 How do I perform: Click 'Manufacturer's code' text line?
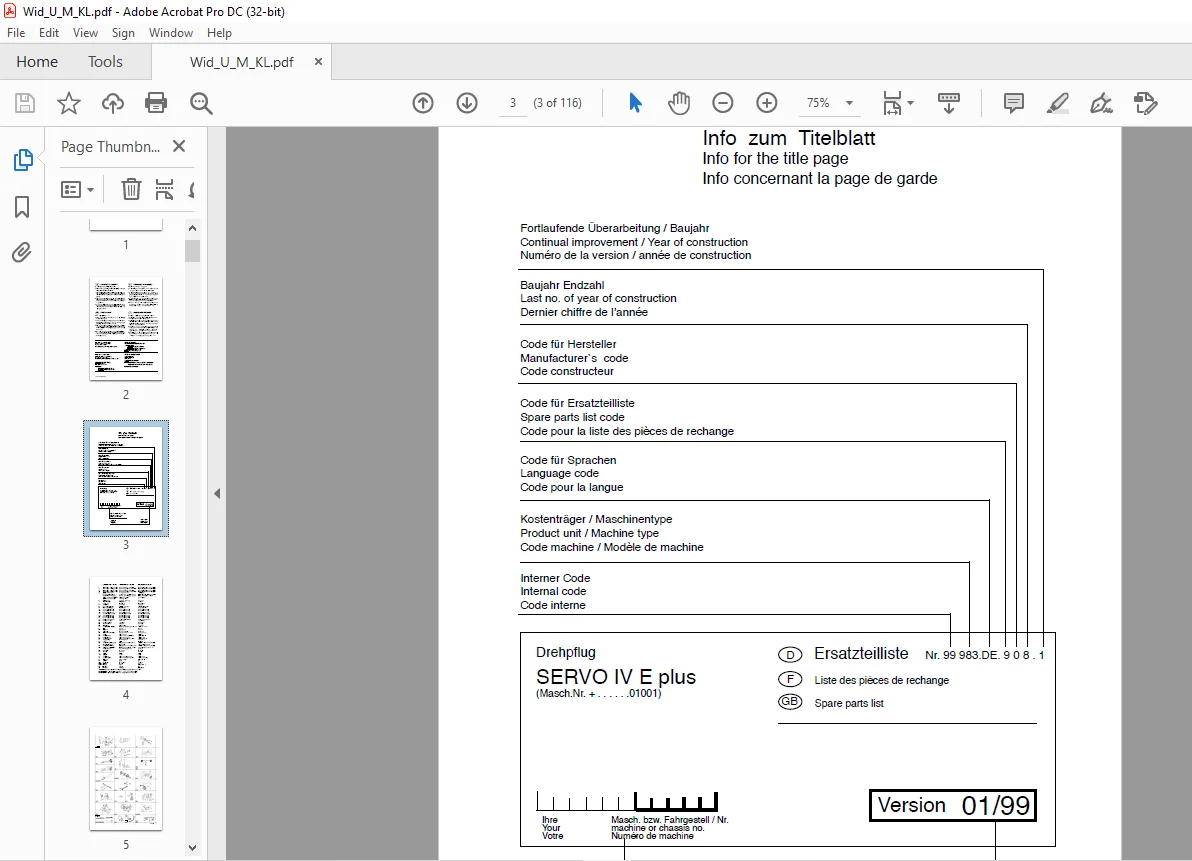[x=574, y=358]
